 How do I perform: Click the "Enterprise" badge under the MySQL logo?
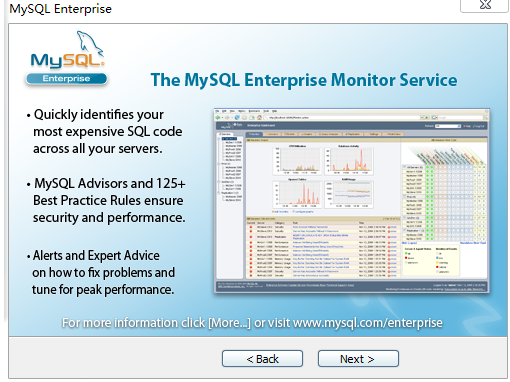[66, 79]
